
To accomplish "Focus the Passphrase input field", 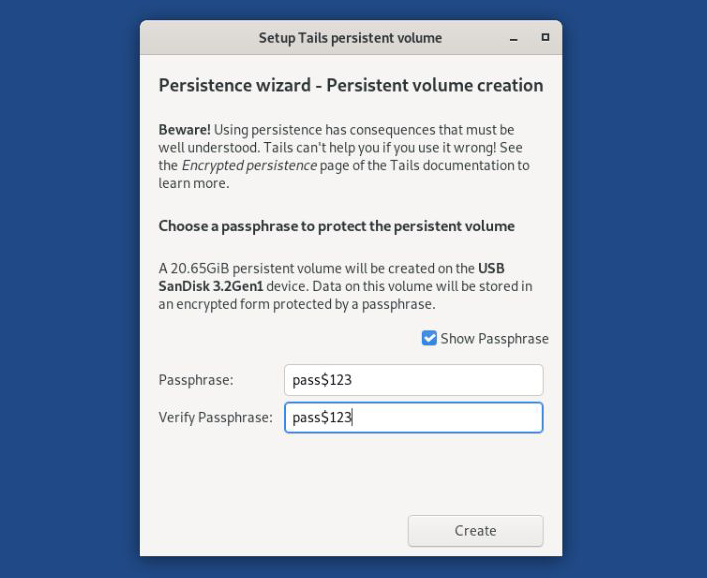I will [x=413, y=380].
